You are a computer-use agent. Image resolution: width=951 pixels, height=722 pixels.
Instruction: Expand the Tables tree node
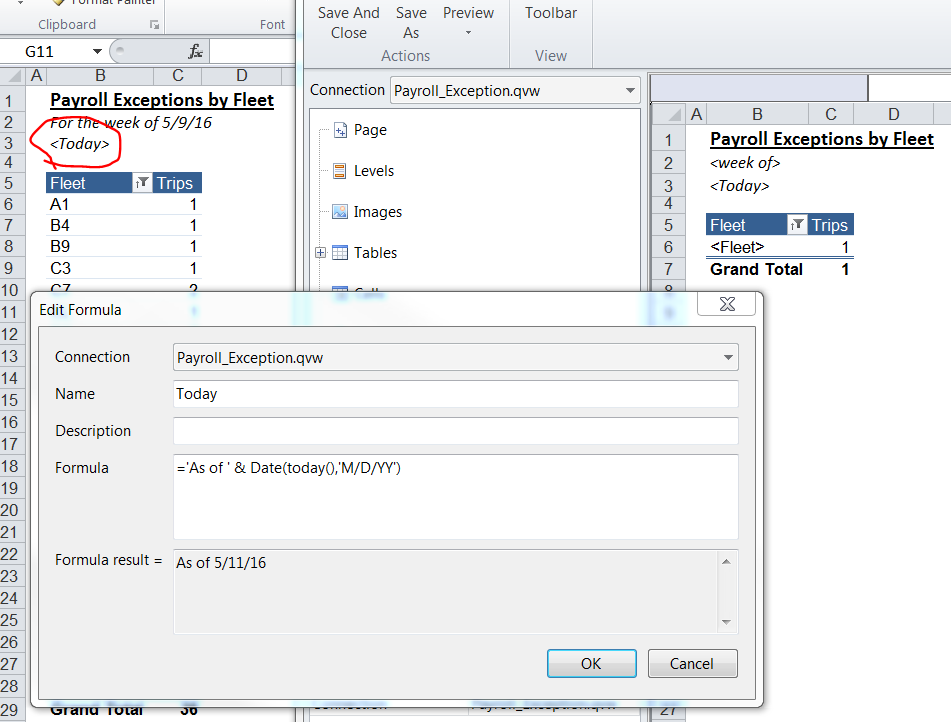[320, 252]
